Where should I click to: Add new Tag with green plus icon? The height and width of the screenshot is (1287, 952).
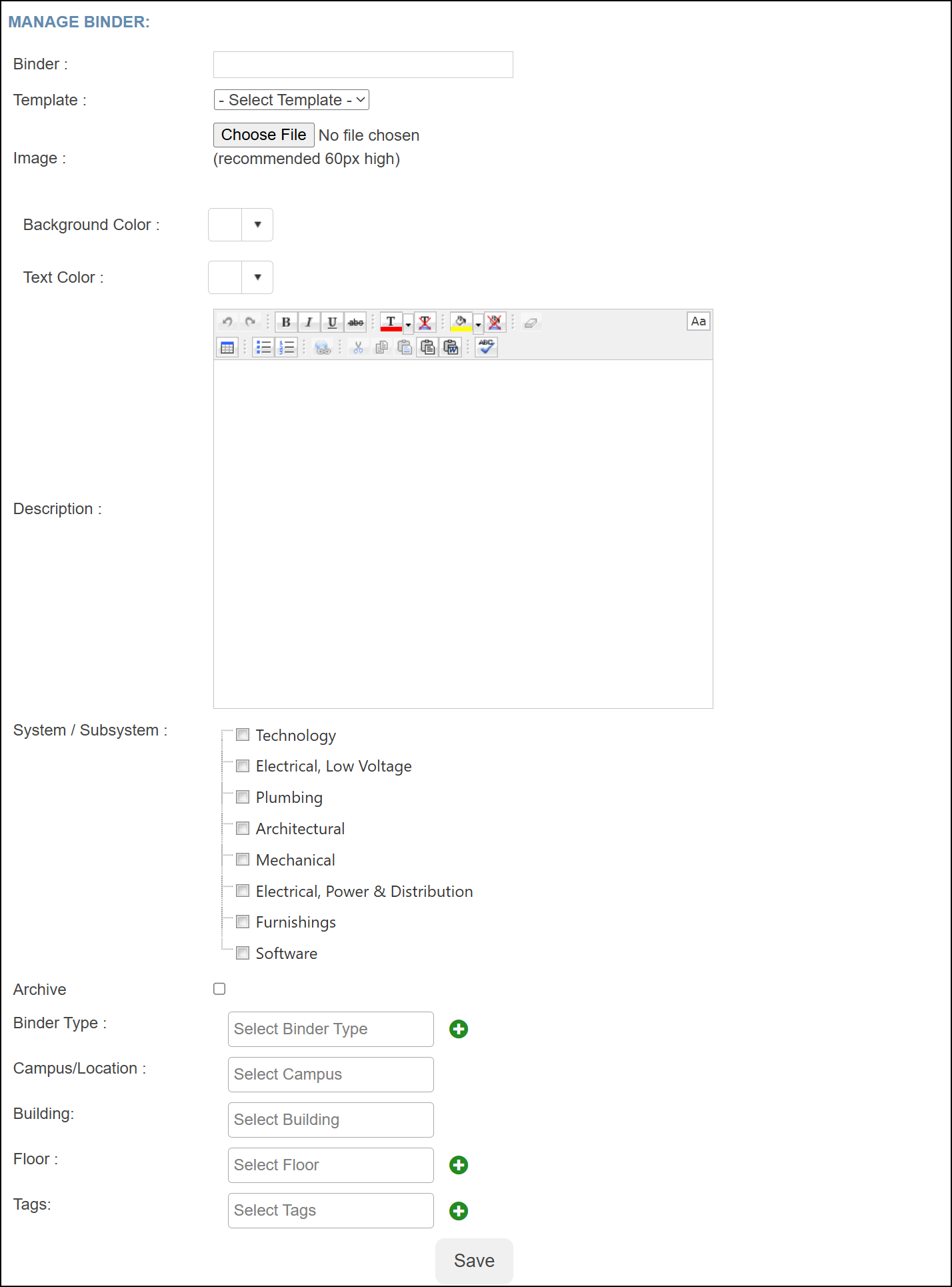459,1211
